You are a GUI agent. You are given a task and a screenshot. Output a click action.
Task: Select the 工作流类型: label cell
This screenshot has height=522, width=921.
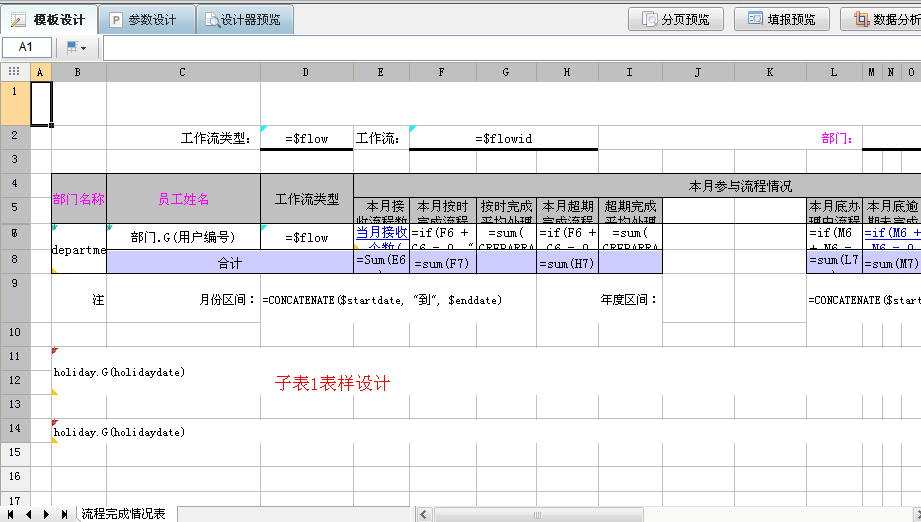pyautogui.click(x=183, y=138)
